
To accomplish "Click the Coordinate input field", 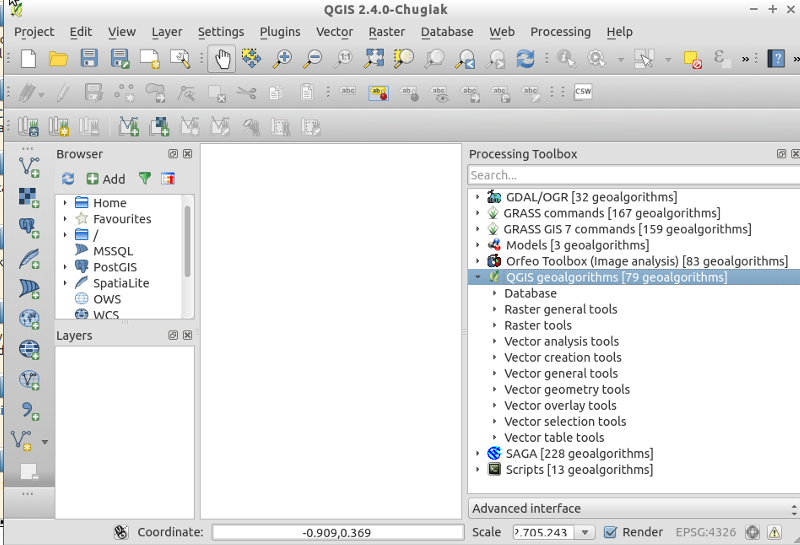I will pyautogui.click(x=337, y=532).
